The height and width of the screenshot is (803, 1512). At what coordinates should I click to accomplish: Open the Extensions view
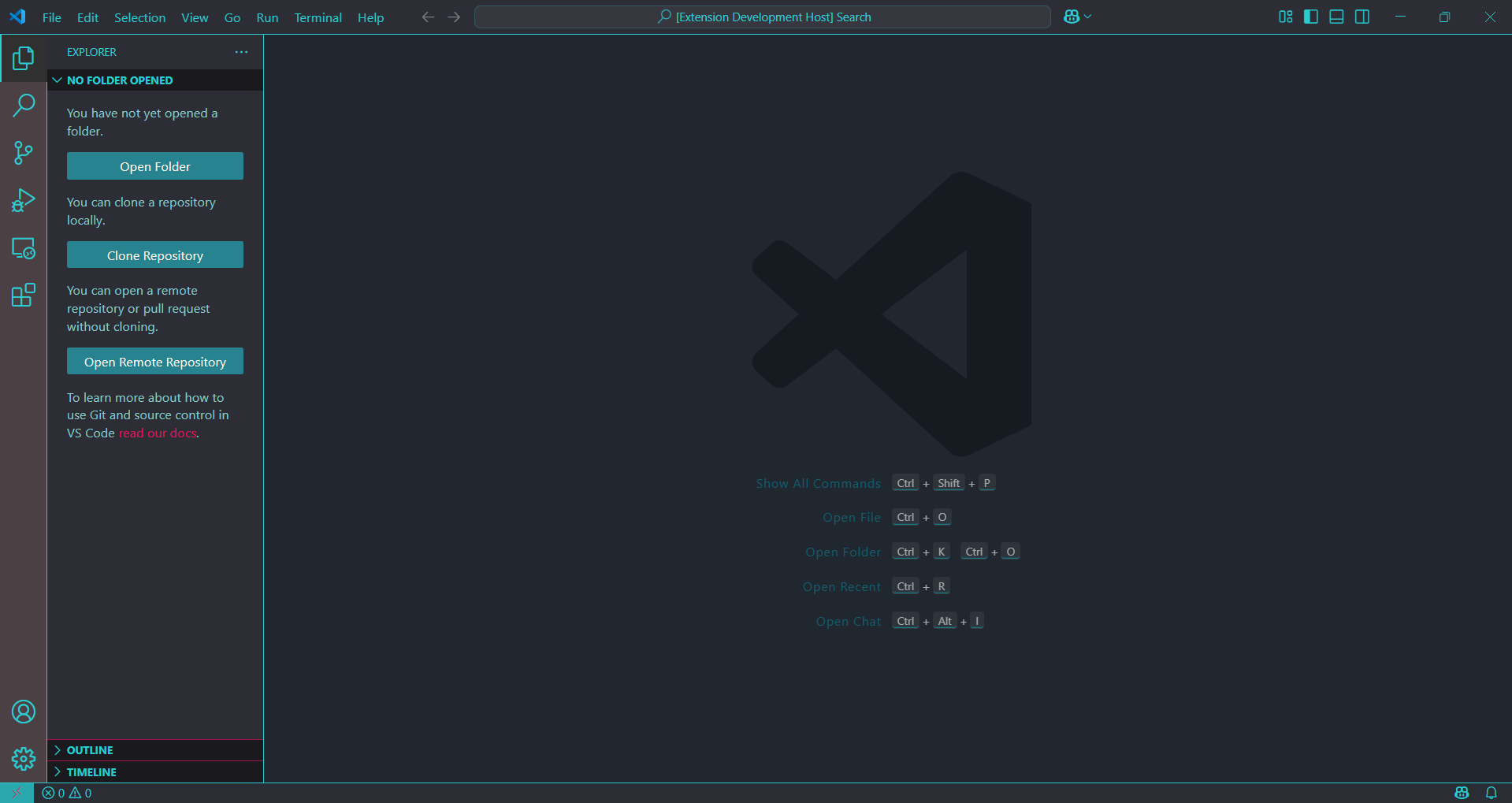click(24, 295)
